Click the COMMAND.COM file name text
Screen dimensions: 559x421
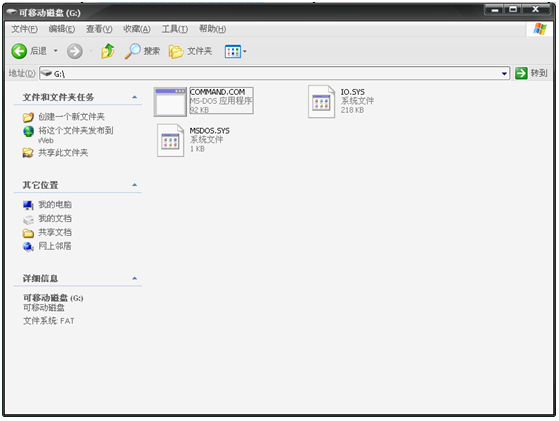[x=217, y=92]
